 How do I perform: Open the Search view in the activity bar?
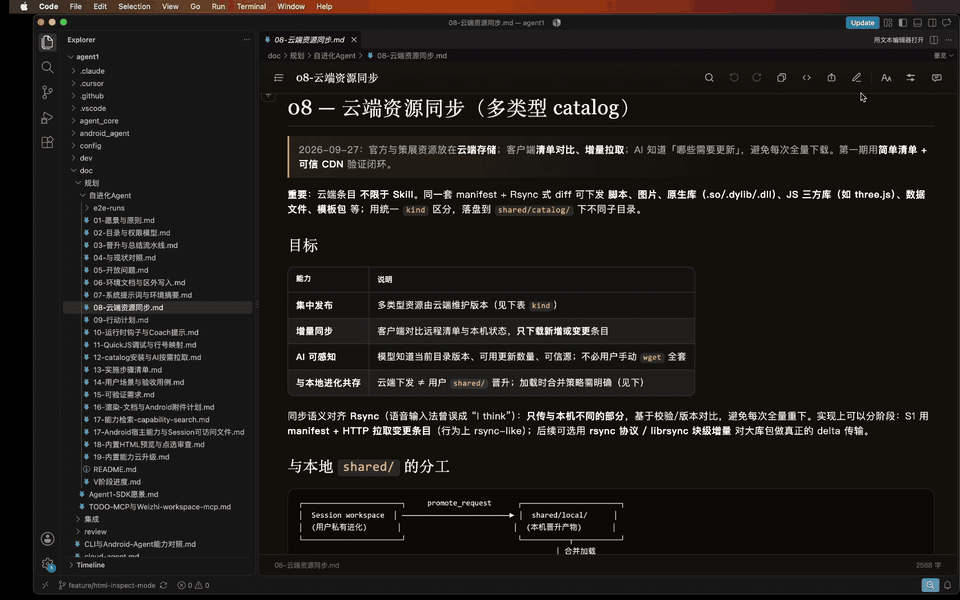(x=47, y=67)
